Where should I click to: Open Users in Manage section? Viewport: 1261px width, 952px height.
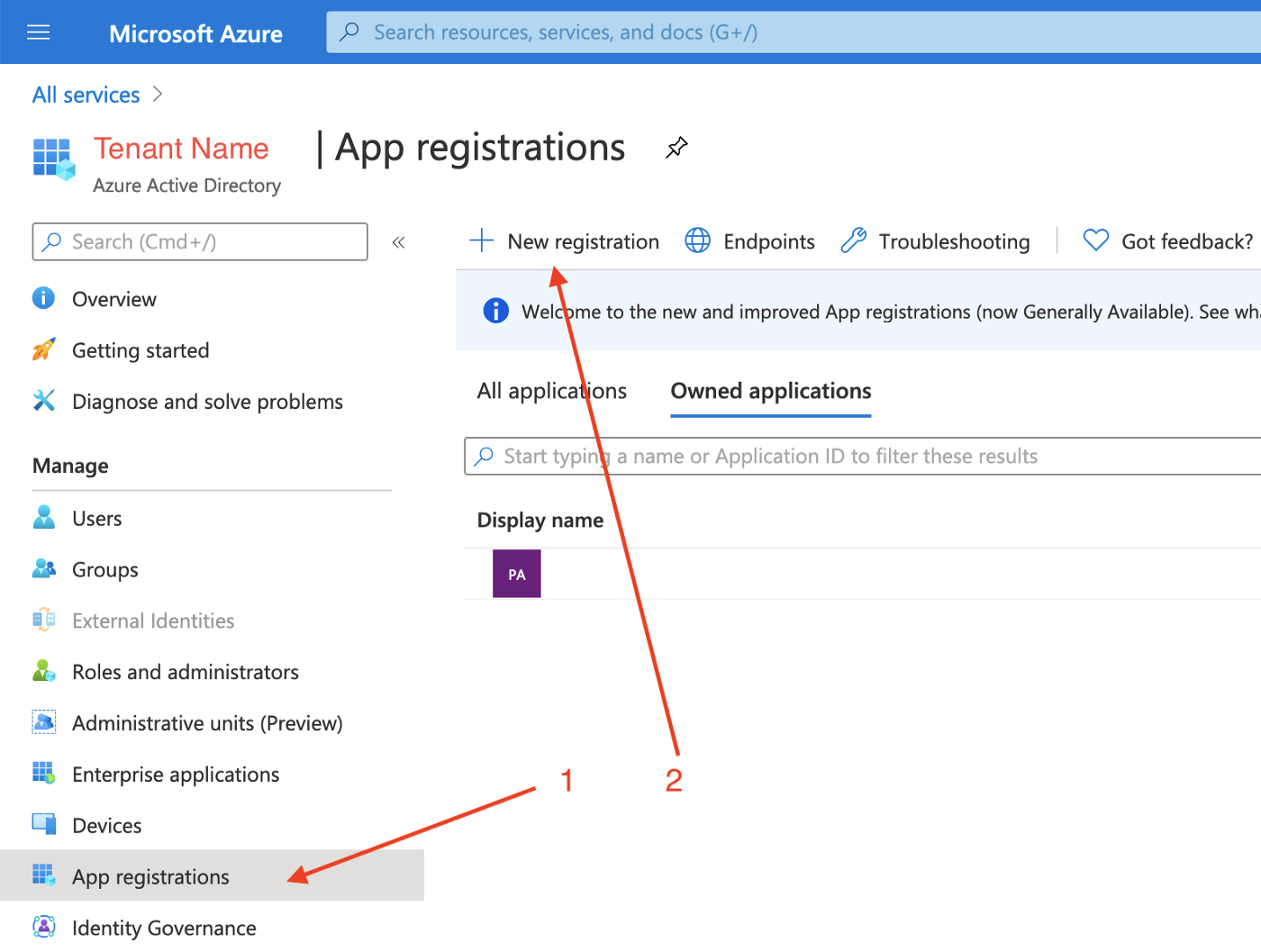click(97, 519)
